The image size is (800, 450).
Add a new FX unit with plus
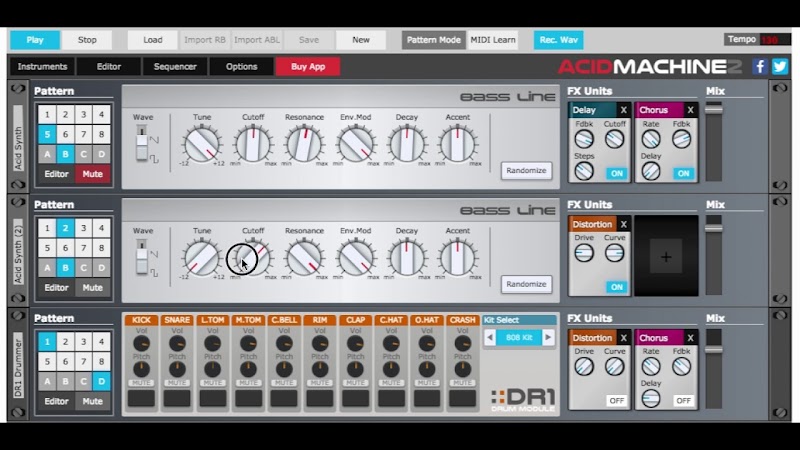pos(666,257)
